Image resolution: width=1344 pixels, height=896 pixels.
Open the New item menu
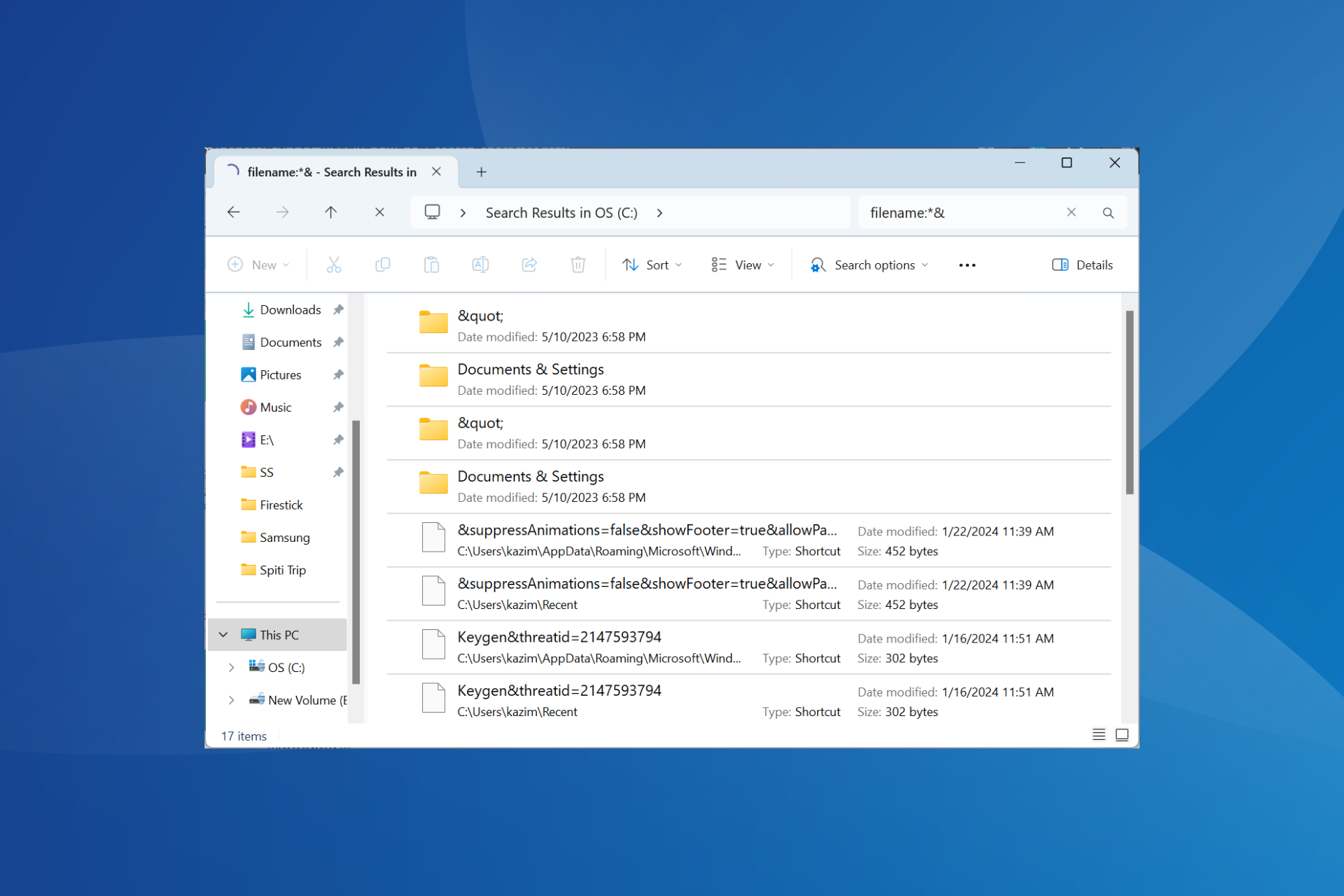point(258,265)
